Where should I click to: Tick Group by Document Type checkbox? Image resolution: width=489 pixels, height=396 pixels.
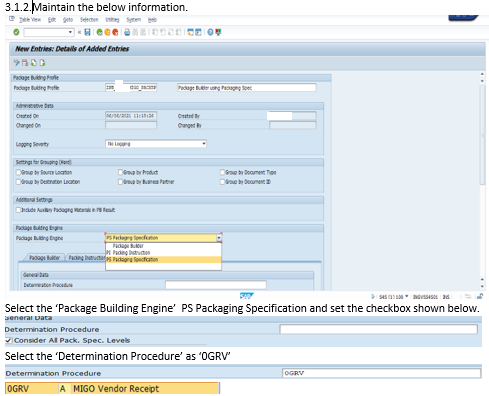pos(223,172)
